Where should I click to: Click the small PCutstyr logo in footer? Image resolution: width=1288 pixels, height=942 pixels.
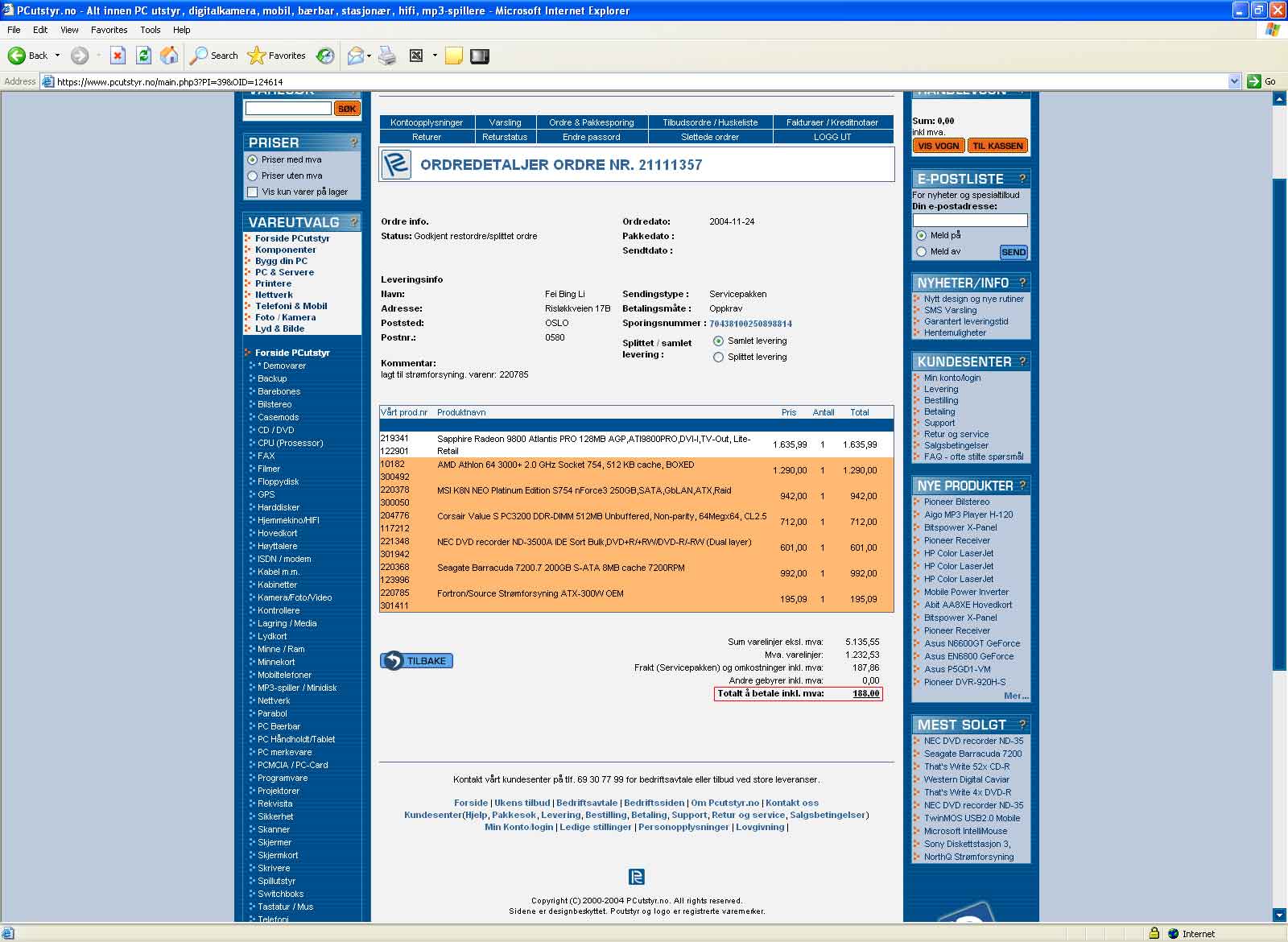(x=636, y=877)
